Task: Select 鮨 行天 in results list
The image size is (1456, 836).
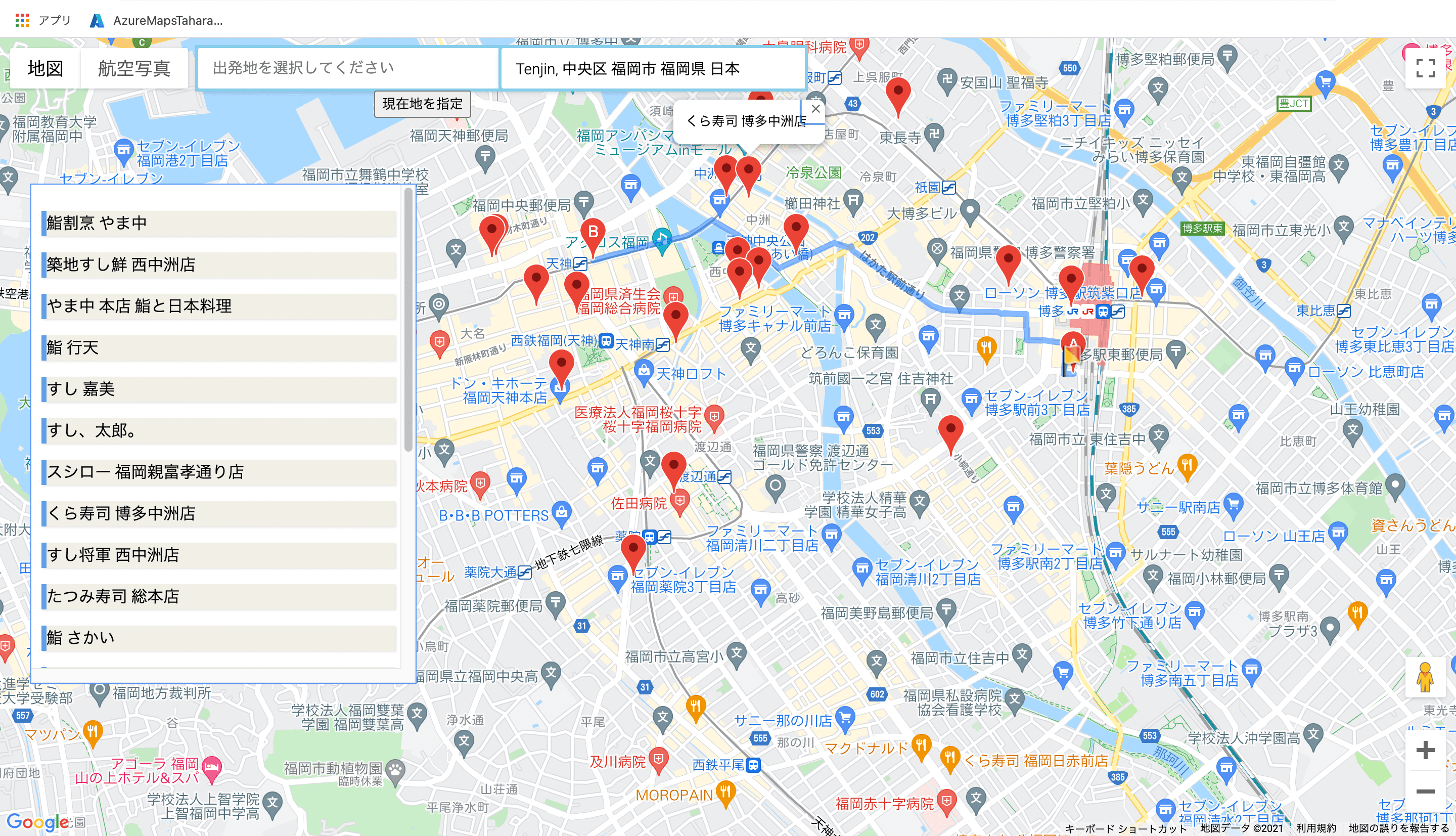Action: pos(219,347)
